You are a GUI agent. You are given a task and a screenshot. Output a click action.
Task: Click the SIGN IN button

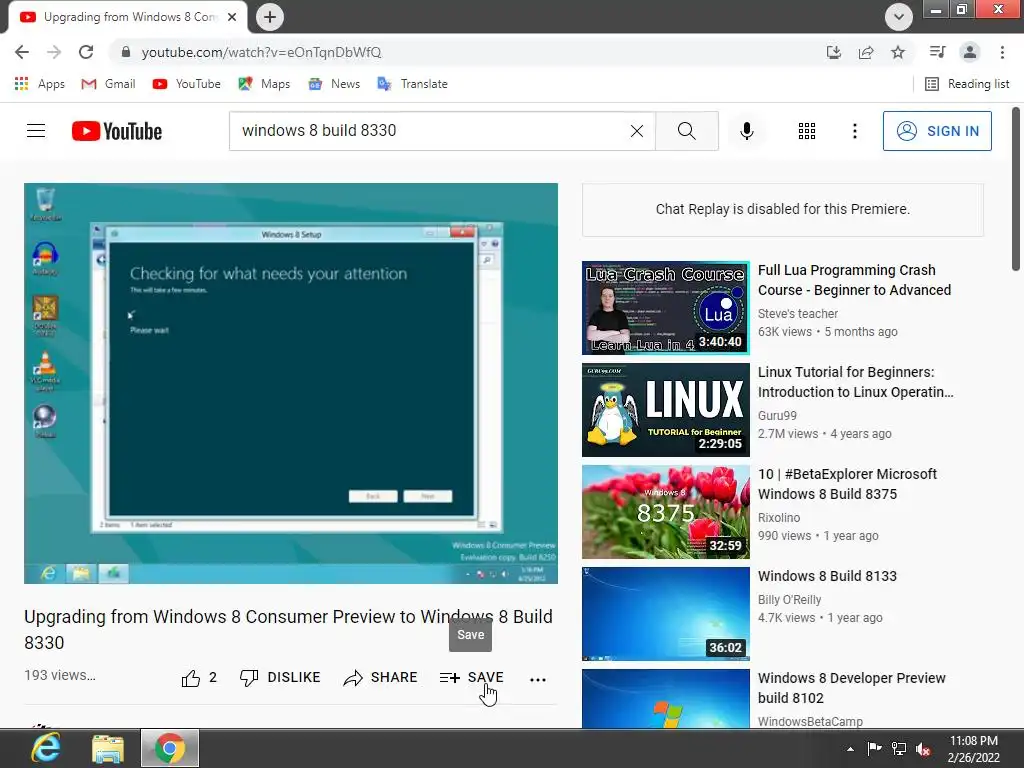tap(937, 131)
